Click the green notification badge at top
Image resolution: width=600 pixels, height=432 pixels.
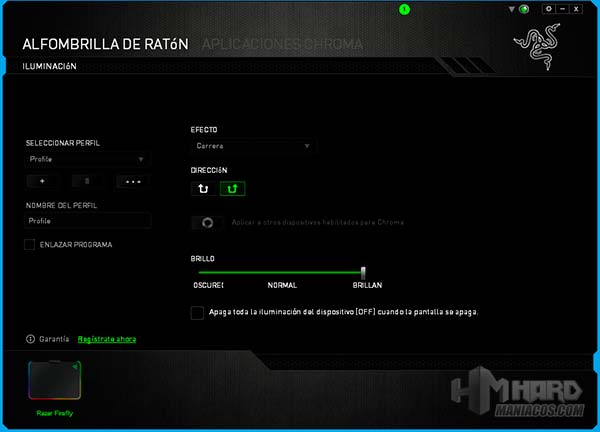(x=404, y=10)
